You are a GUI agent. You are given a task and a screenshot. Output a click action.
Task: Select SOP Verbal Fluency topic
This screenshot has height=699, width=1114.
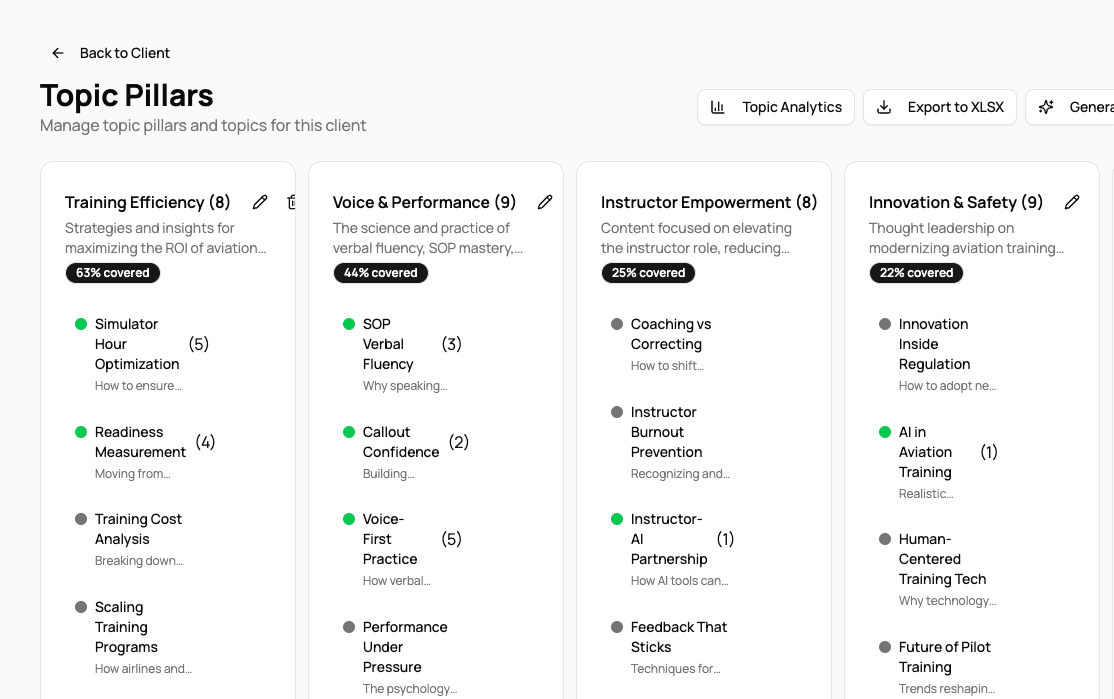coord(388,344)
